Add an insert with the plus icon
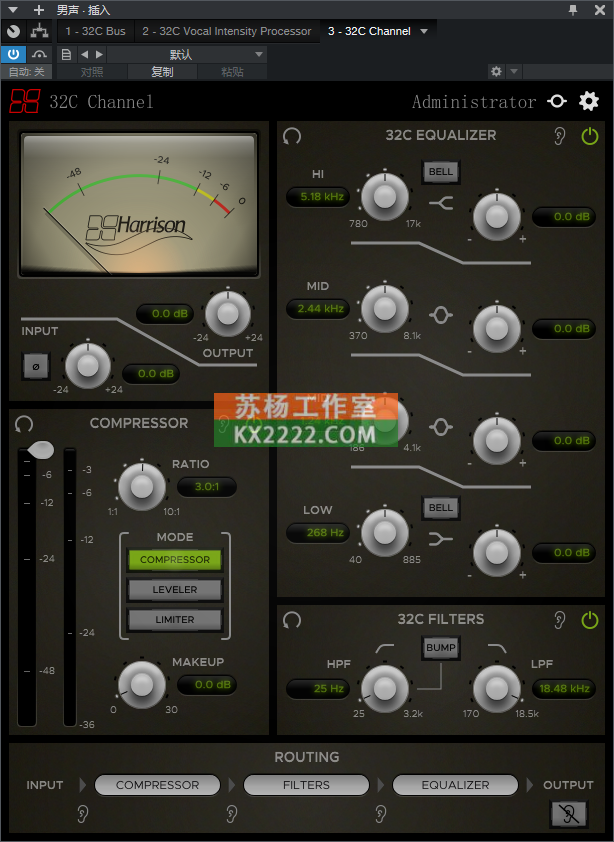Viewport: 614px width, 842px height. (39, 10)
